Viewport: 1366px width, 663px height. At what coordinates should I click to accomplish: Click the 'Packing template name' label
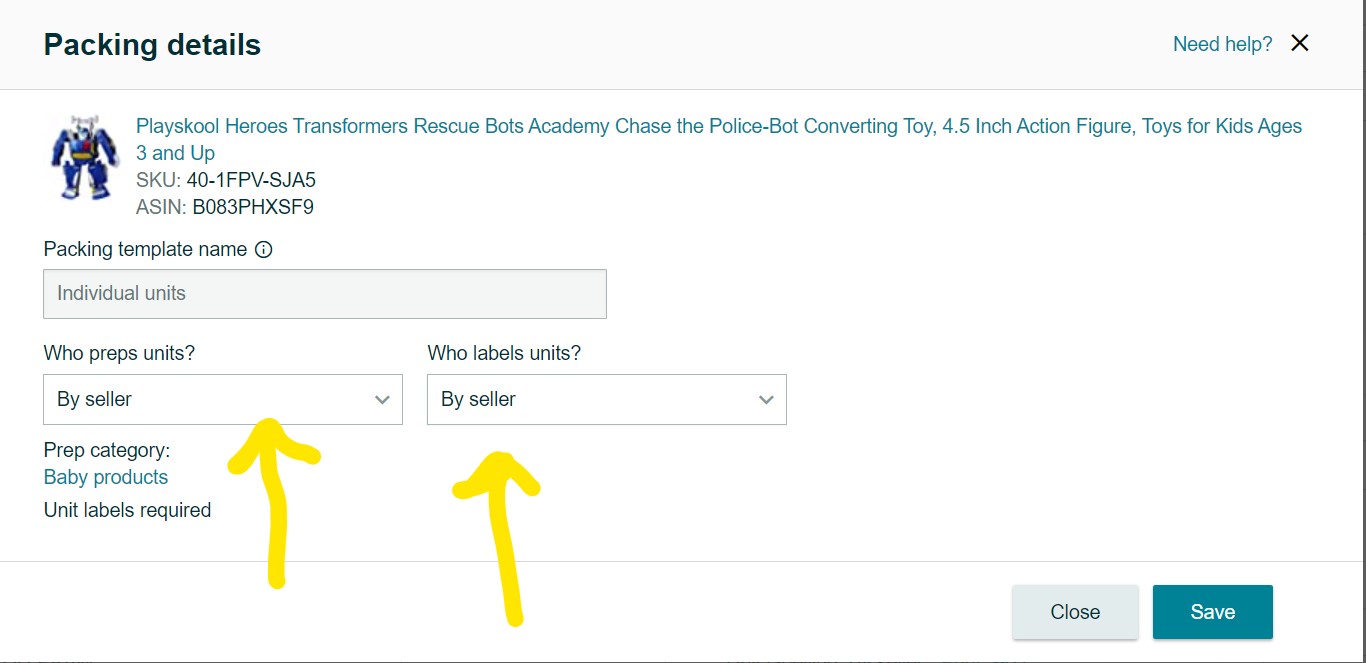[x=145, y=250]
